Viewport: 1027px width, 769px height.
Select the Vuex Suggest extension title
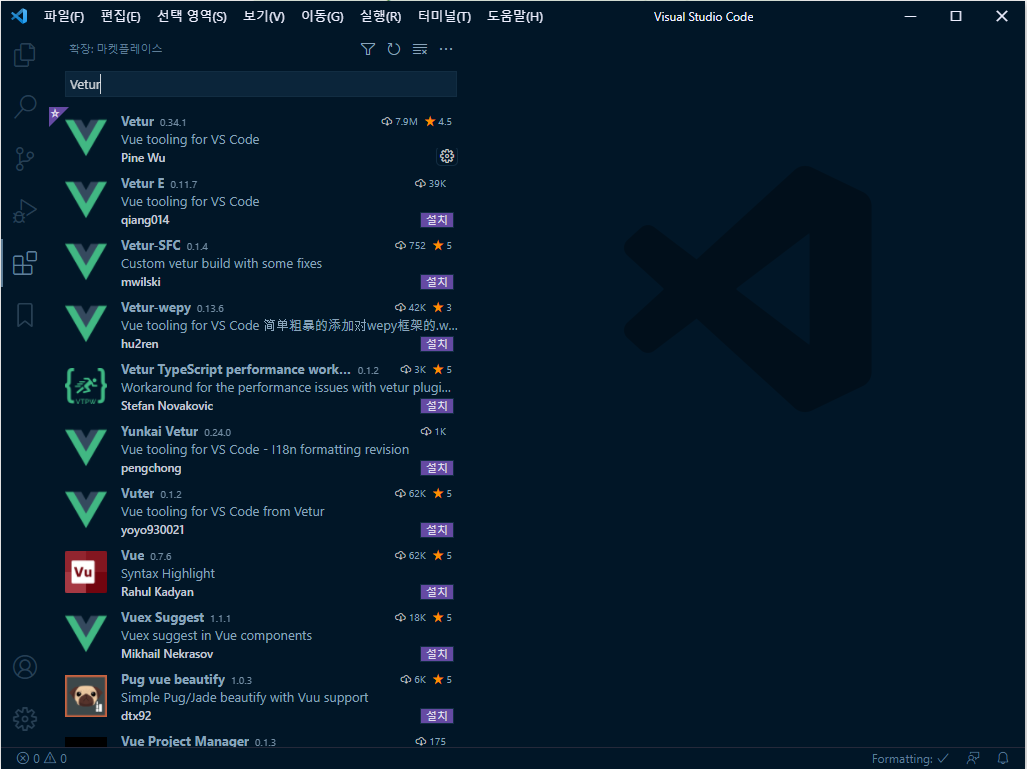tap(162, 618)
